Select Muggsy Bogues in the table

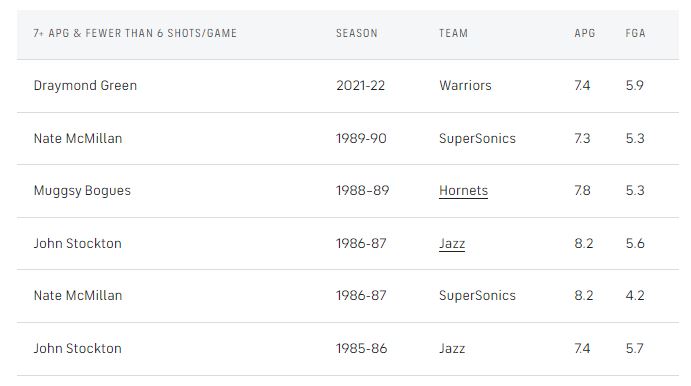click(x=82, y=191)
